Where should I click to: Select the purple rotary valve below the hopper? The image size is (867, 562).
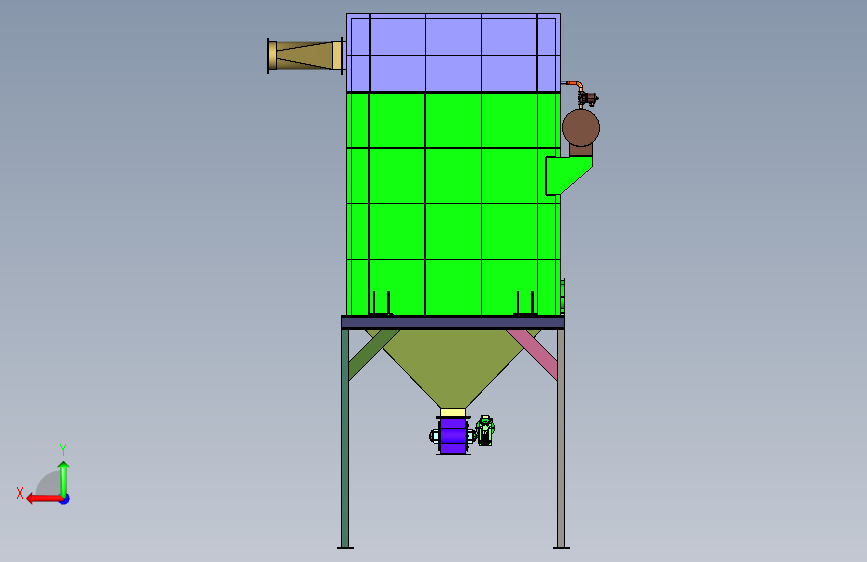click(x=453, y=435)
